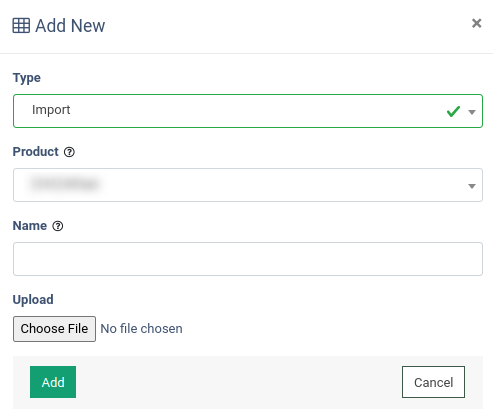Screen dimensions: 493x419
Task: Focus the Name text field
Action: [x=248, y=259]
